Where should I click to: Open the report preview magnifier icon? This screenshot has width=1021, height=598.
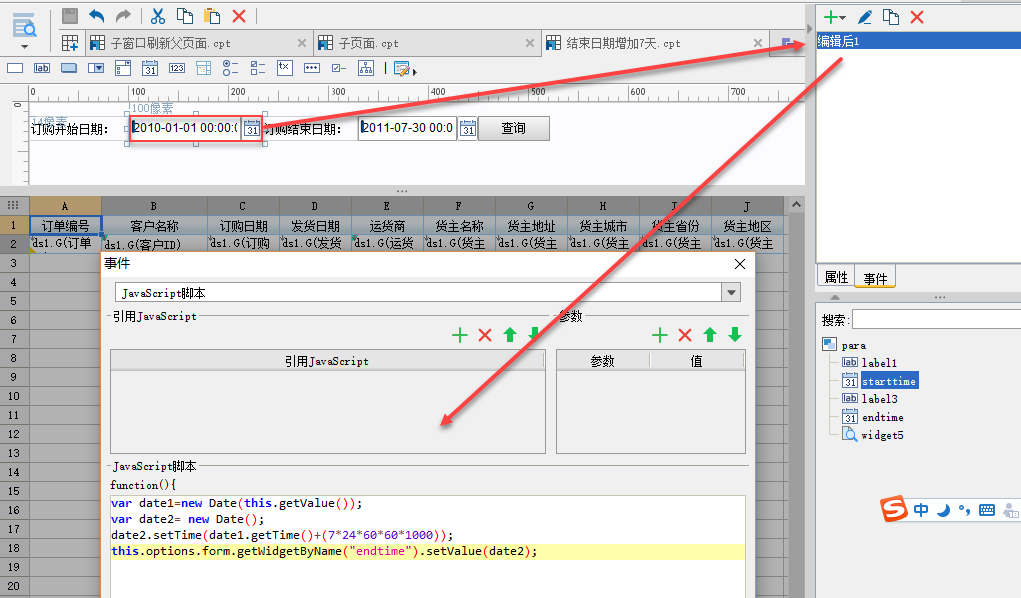click(24, 26)
